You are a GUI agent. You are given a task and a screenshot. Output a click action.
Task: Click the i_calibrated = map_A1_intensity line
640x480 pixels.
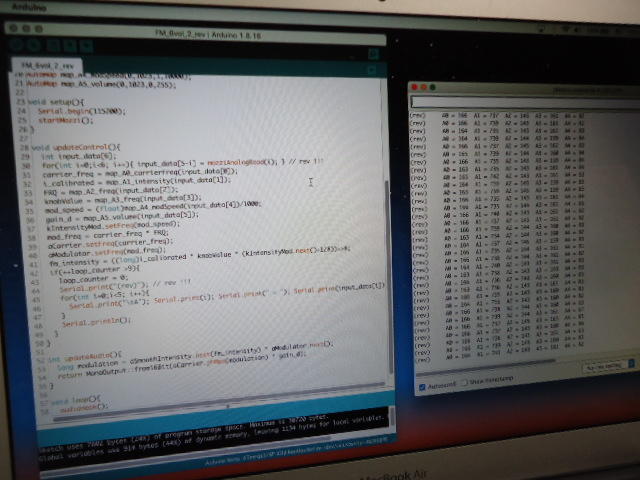point(137,182)
